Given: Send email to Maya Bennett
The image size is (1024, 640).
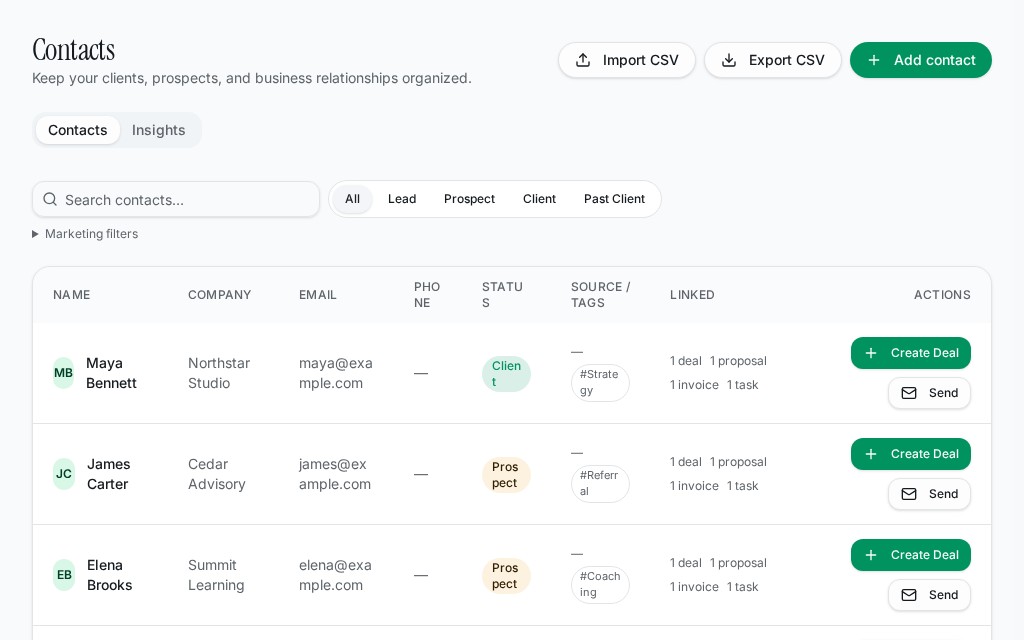Looking at the screenshot, I should point(929,393).
